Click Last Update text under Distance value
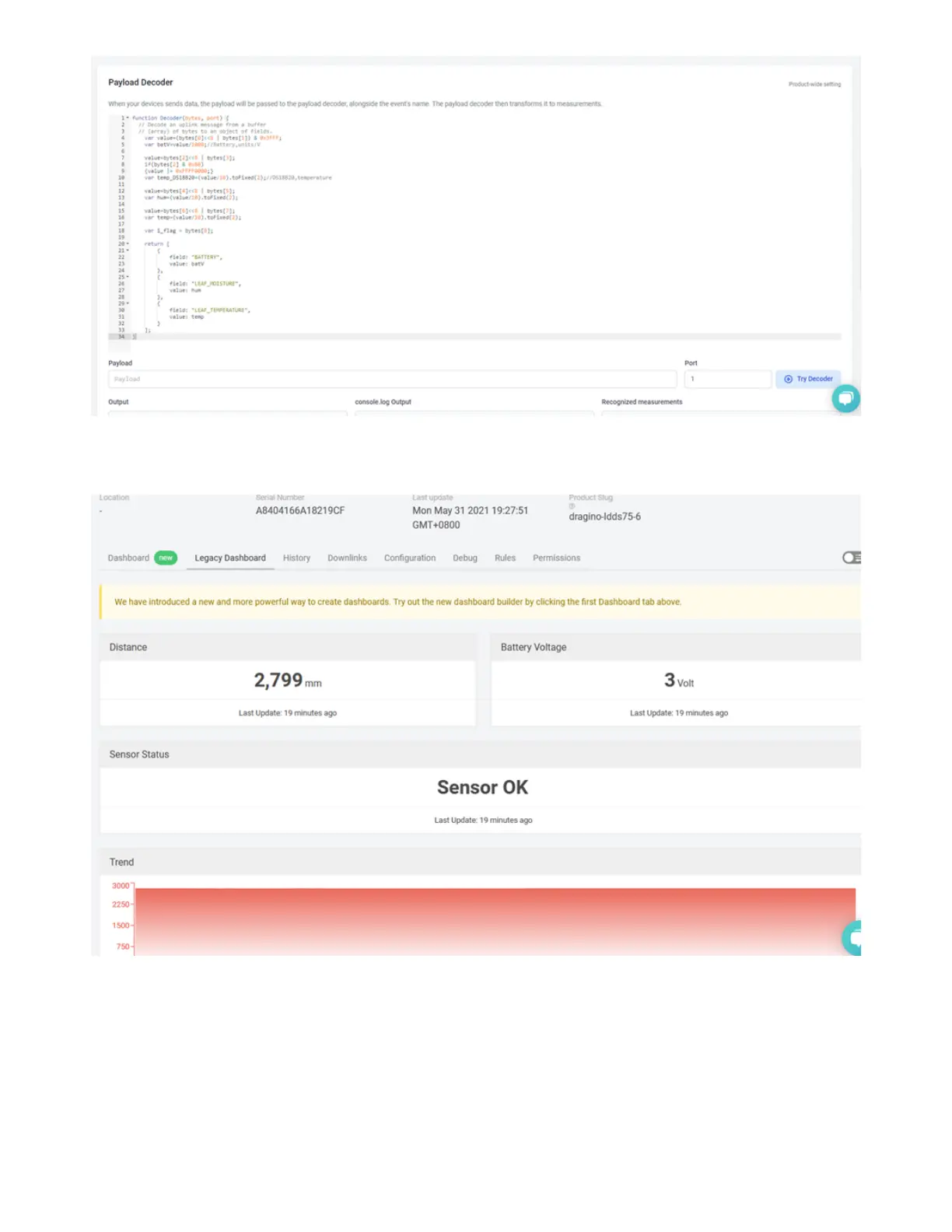This screenshot has height=1232, width=952. [288, 713]
